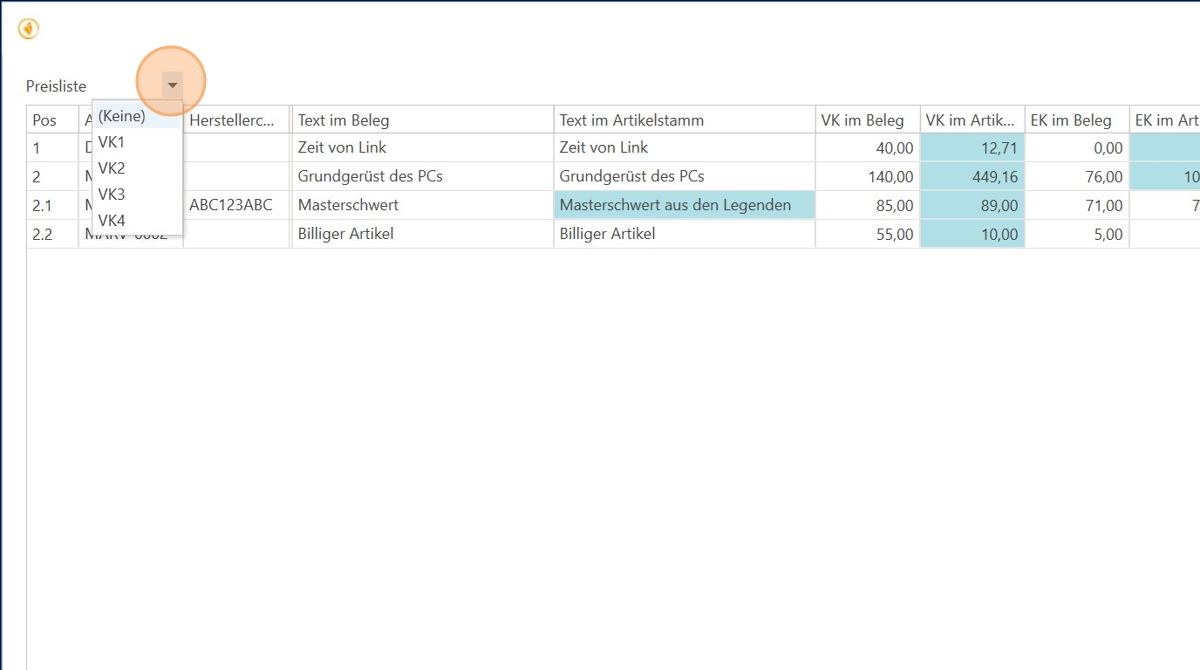
Task: Pick VK2 price list option
Action: (112, 168)
